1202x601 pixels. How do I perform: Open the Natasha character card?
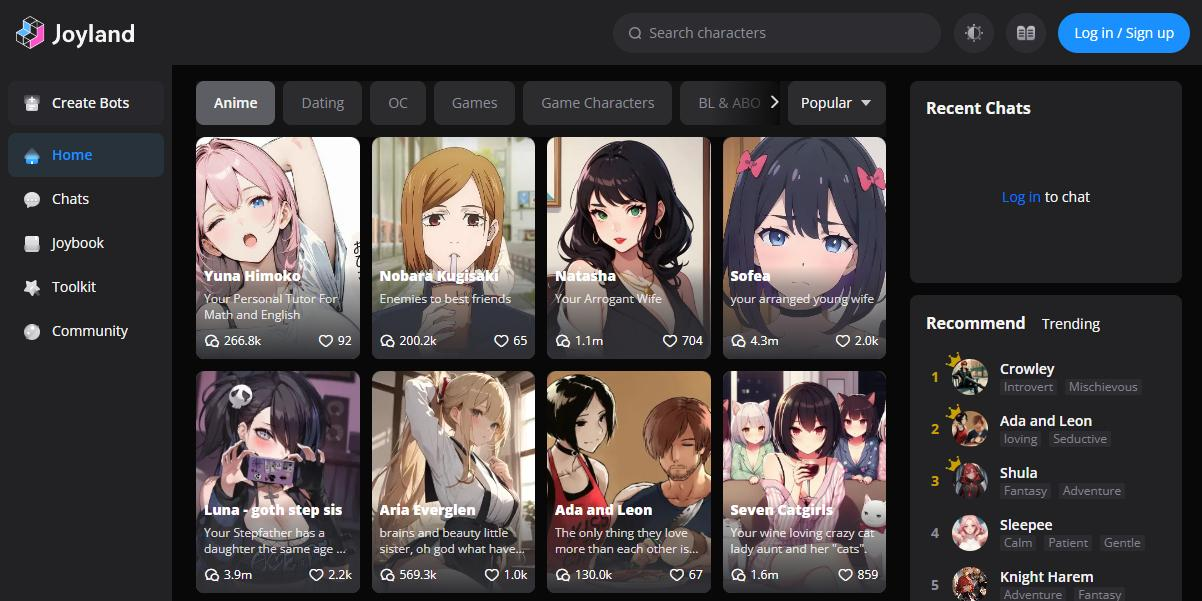(x=629, y=248)
